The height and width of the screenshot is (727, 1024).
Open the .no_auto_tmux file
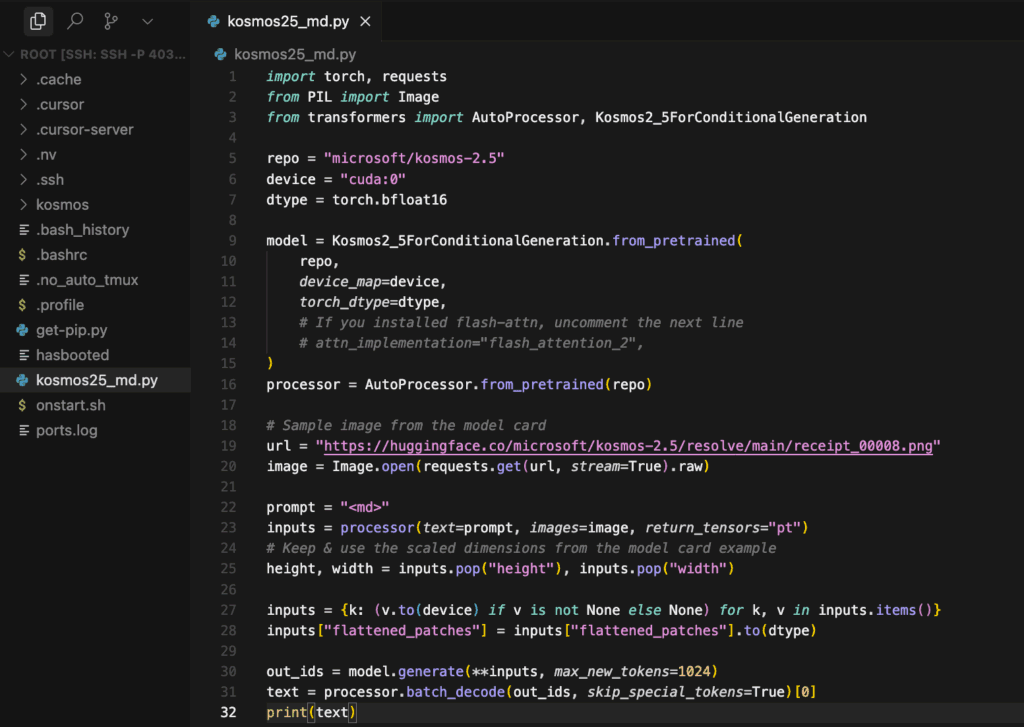[x=95, y=280]
